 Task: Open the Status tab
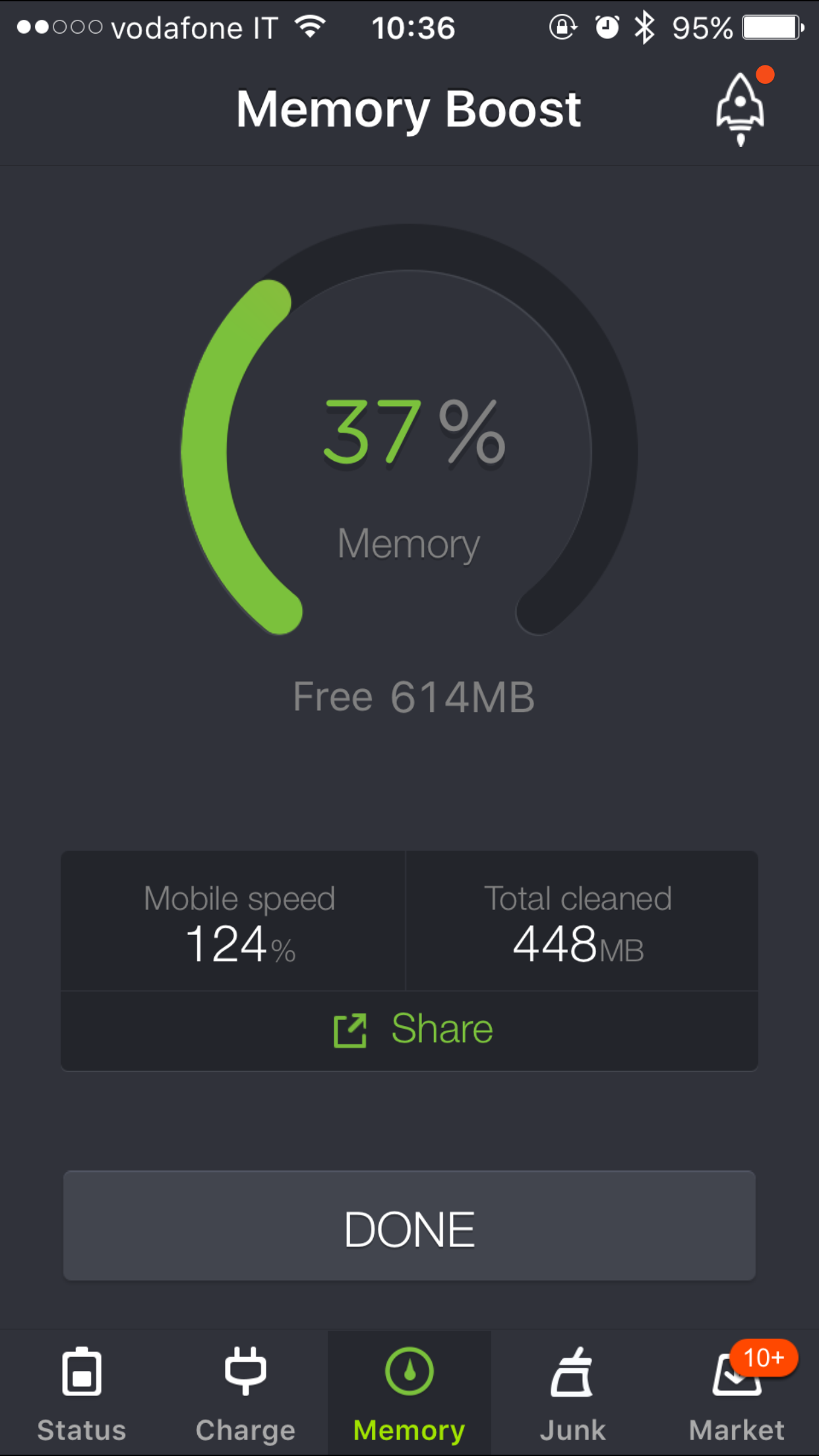(x=82, y=1393)
